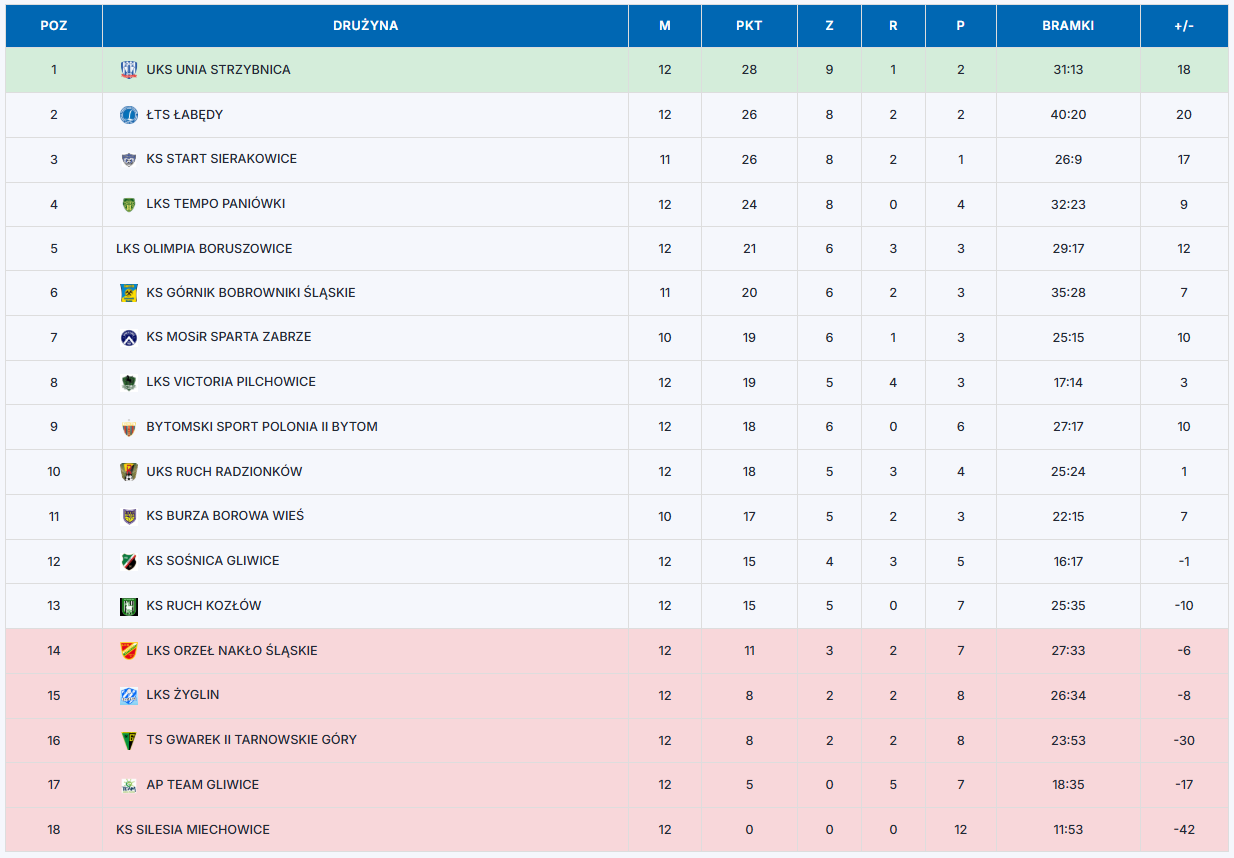Click the BRAMKI column header
Viewport: 1234px width, 858px height.
[1068, 26]
